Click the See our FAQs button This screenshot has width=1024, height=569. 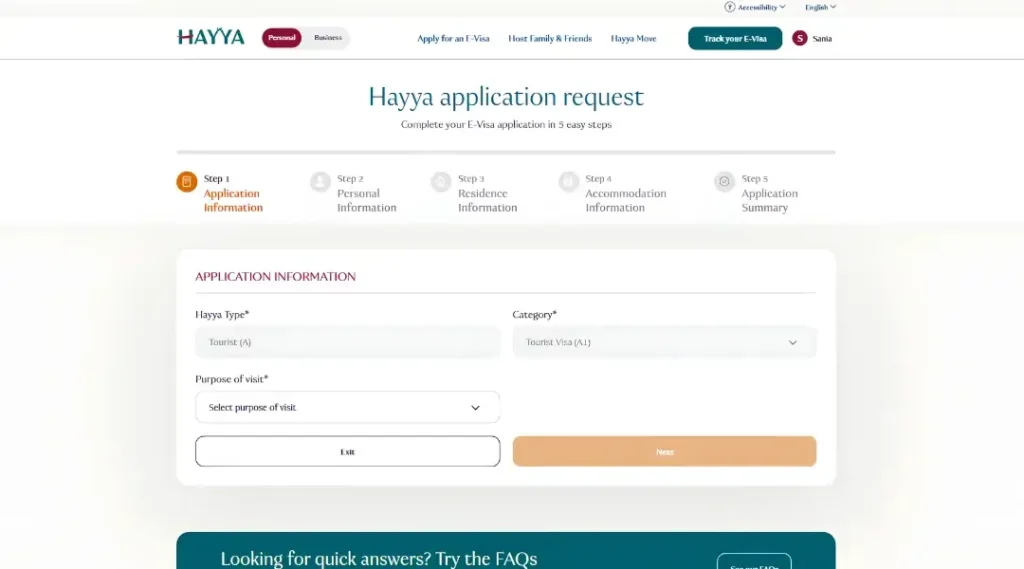[754, 562]
